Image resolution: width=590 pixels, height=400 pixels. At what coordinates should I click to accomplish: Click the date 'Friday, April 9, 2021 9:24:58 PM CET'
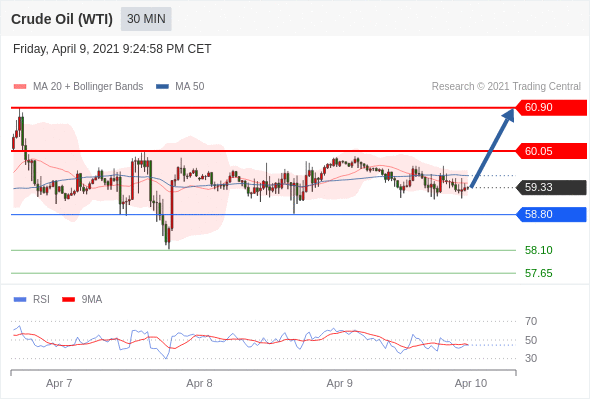[112, 49]
